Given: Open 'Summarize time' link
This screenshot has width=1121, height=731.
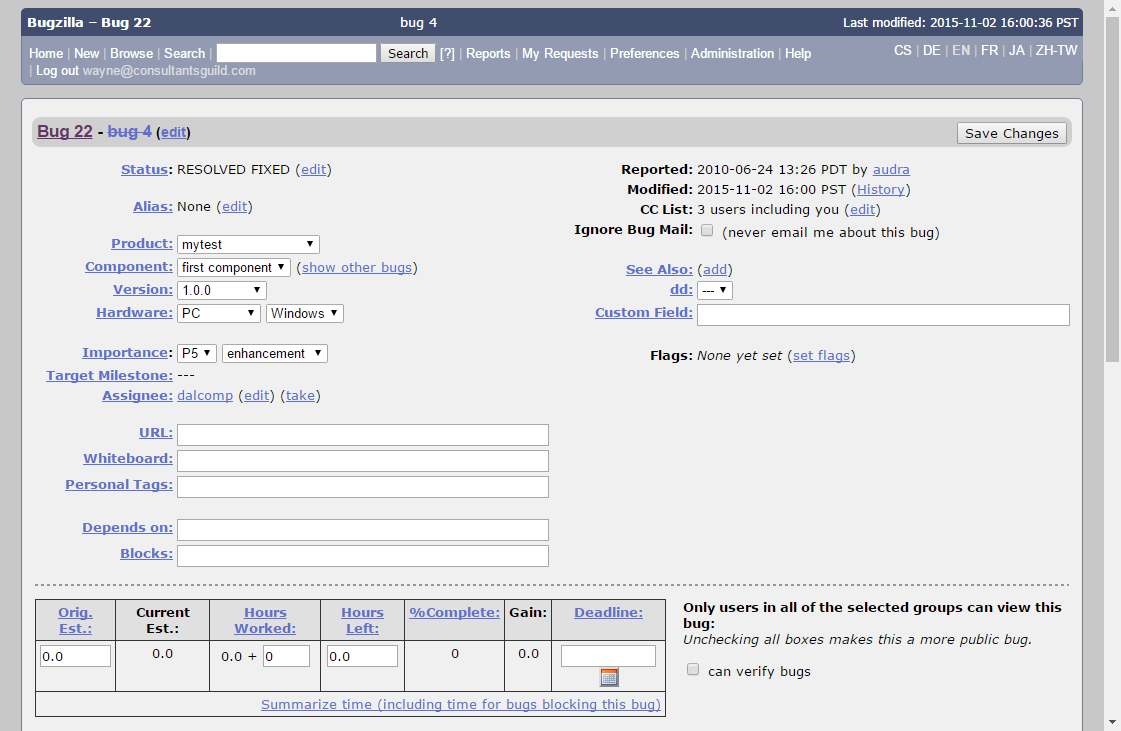Looking at the screenshot, I should [x=461, y=704].
